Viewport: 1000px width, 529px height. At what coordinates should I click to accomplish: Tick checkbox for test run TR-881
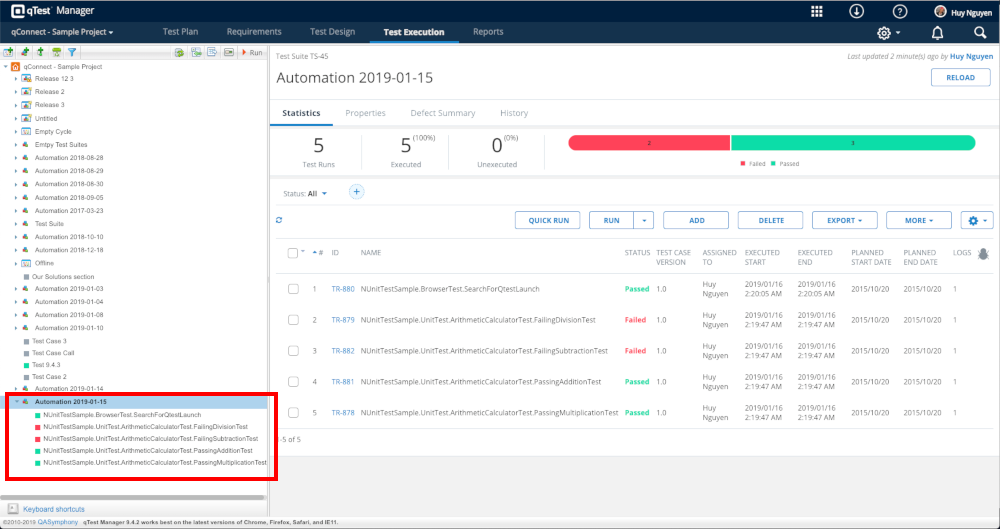coord(293,382)
